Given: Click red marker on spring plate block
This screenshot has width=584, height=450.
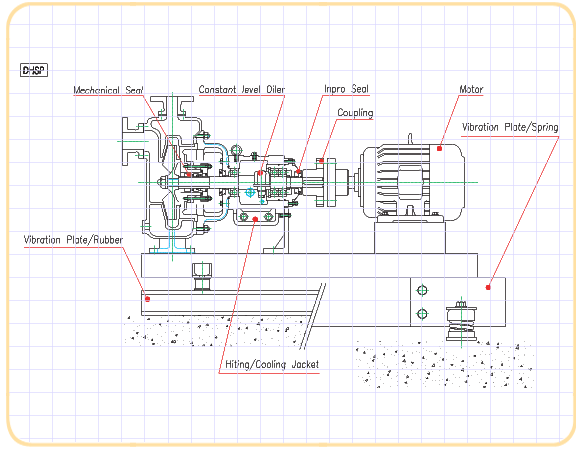Looking at the screenshot, I should pyautogui.click(x=488, y=287).
